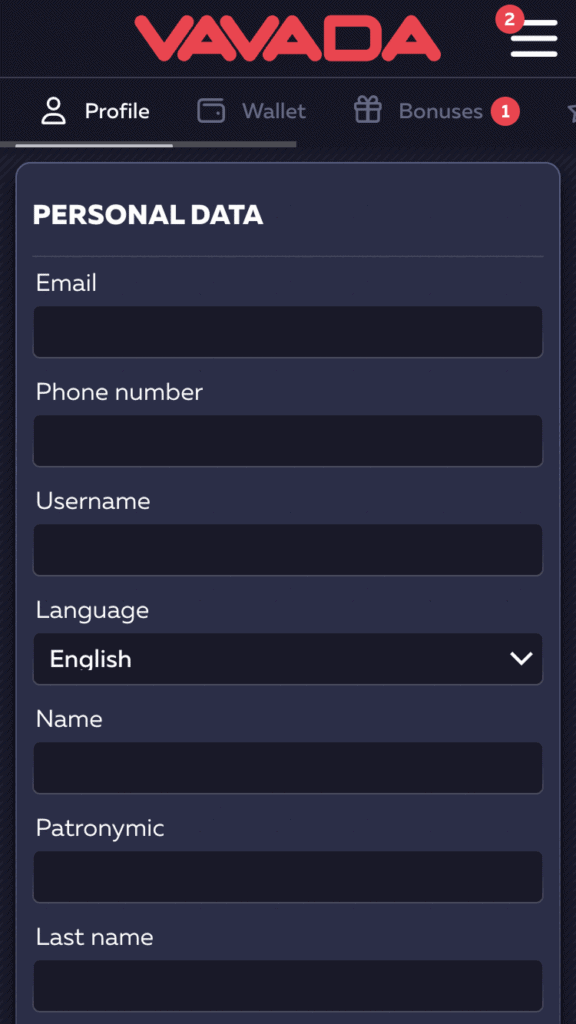This screenshot has height=1024, width=576.
Task: Focus the Patronymic input field
Action: tap(287, 876)
